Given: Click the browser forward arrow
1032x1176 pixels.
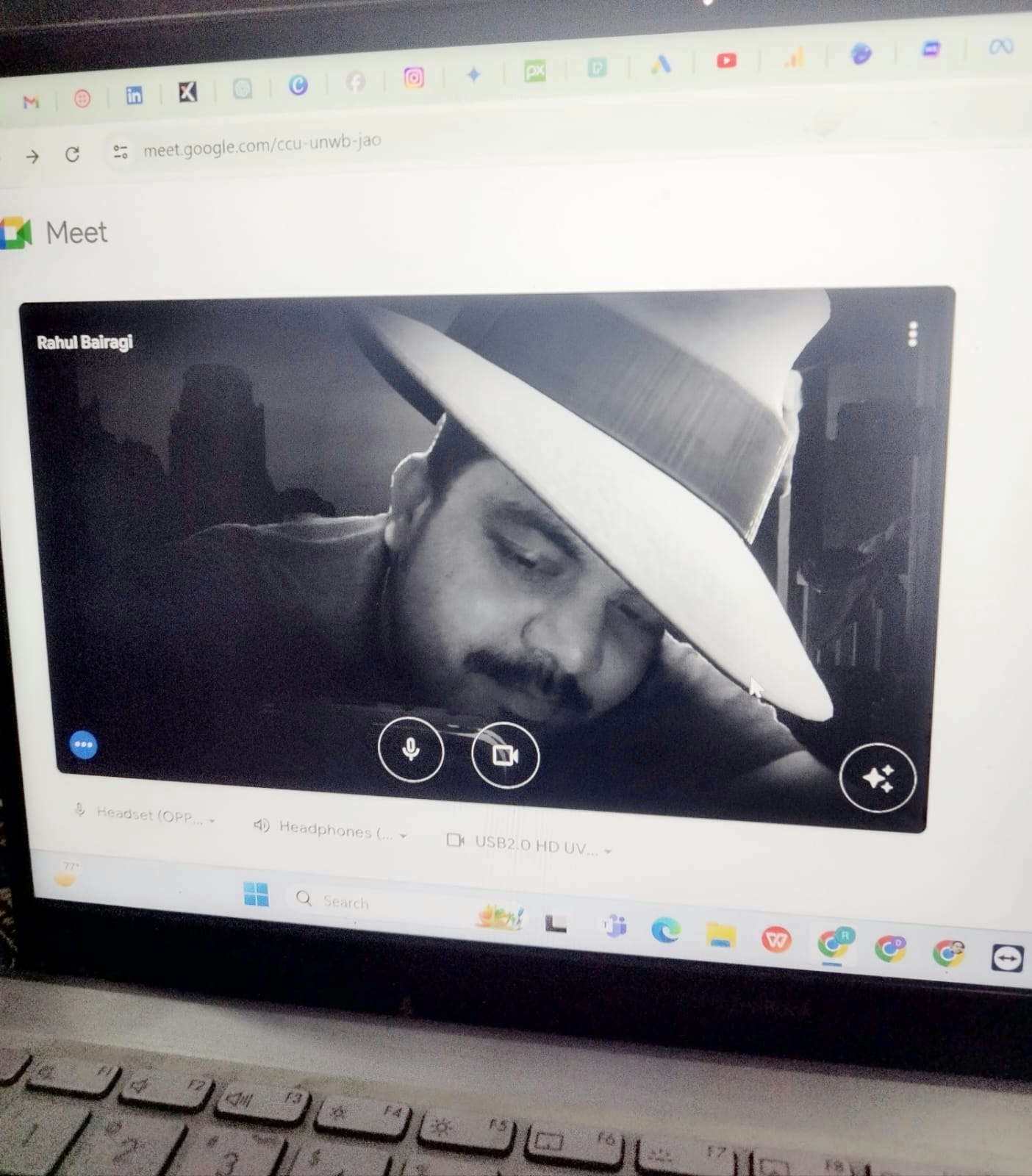Looking at the screenshot, I should tap(32, 156).
